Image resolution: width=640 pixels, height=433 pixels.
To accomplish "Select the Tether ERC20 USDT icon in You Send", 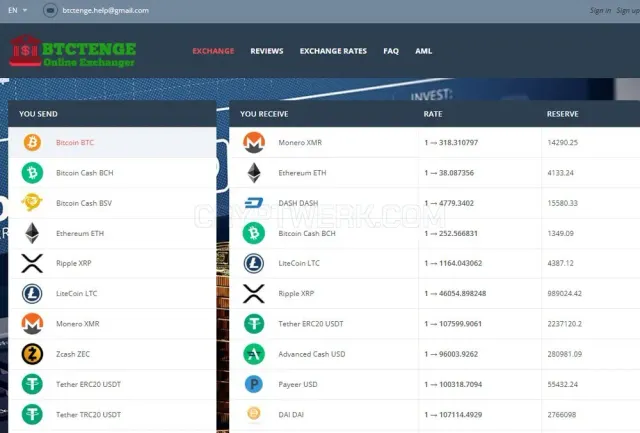I will click(32, 384).
